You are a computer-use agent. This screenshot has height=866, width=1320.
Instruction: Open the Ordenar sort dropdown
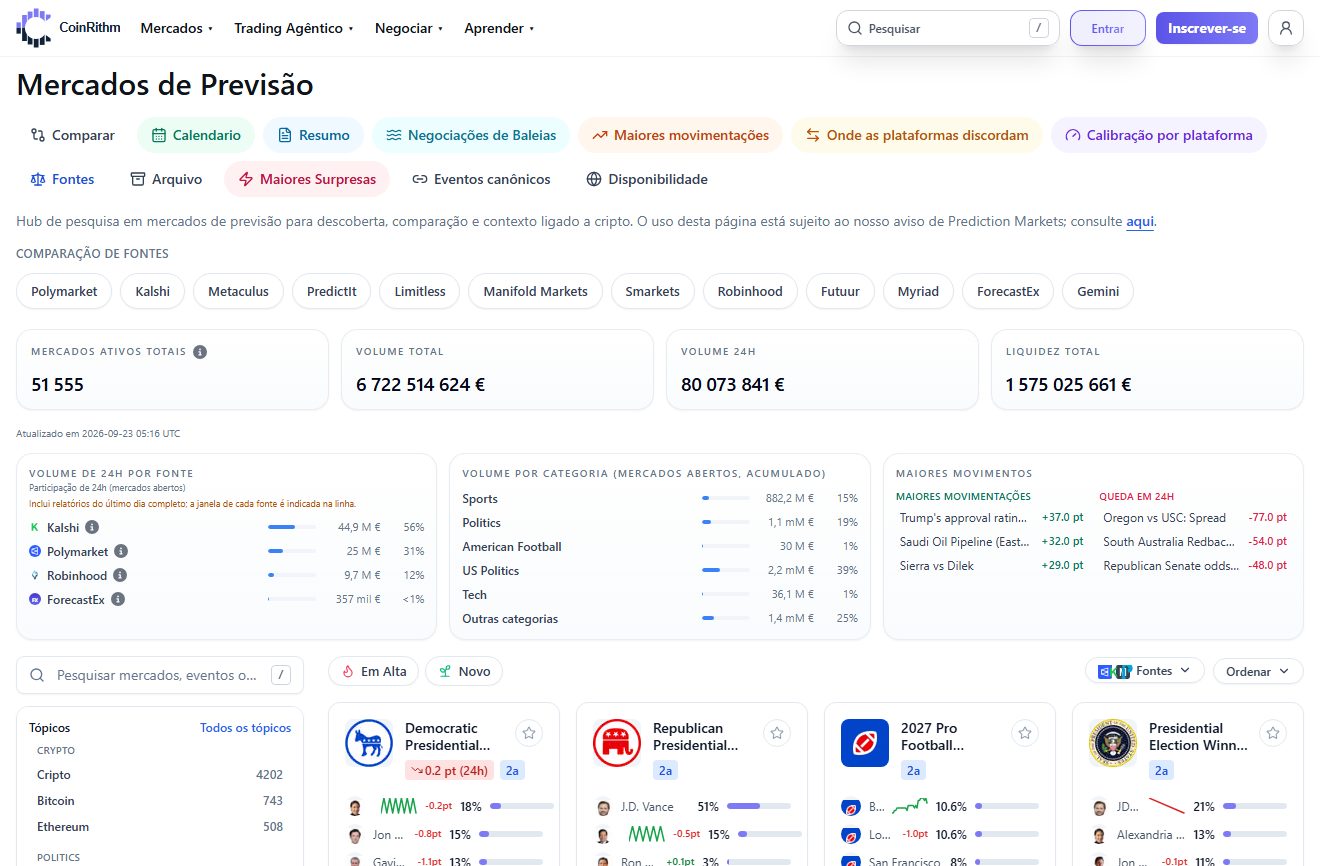[1258, 671]
